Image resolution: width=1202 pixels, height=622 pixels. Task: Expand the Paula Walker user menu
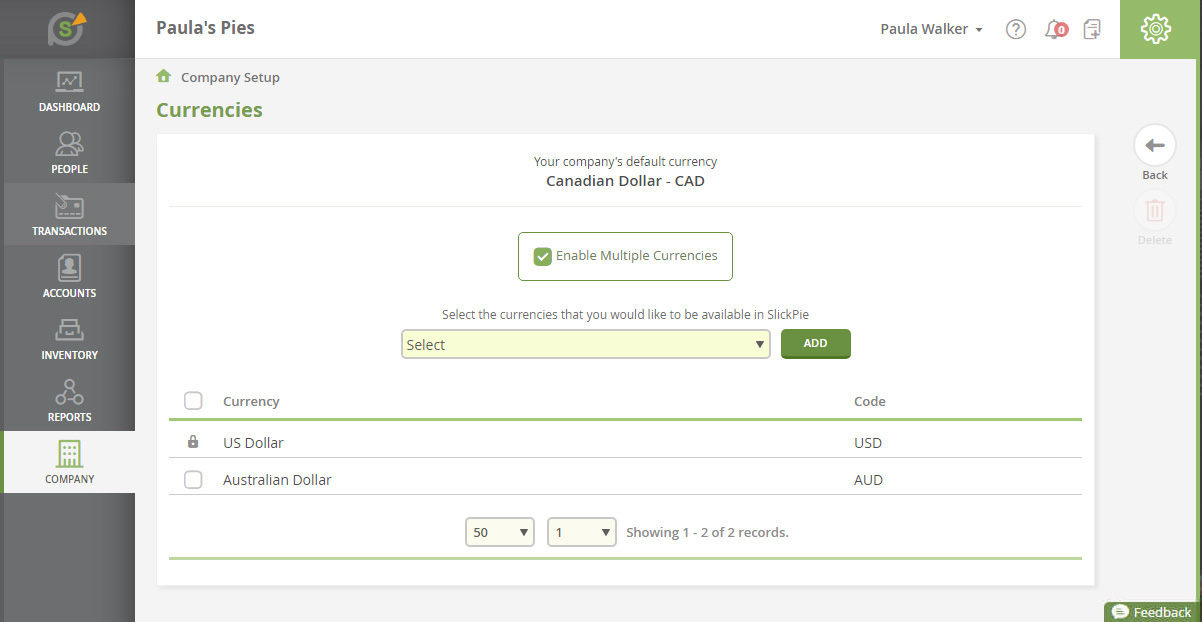[931, 29]
